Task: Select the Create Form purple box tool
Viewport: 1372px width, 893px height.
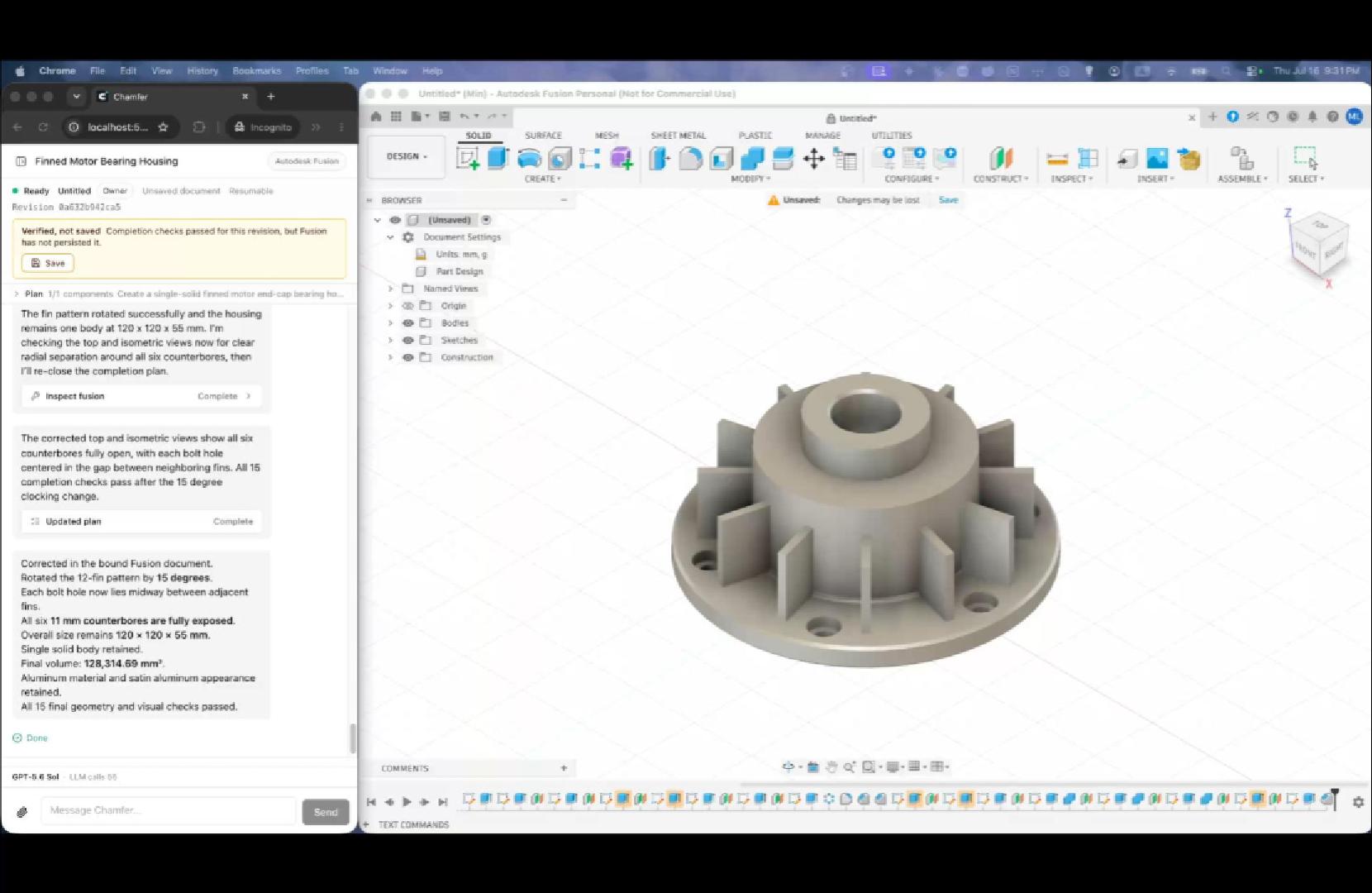Action: [621, 158]
